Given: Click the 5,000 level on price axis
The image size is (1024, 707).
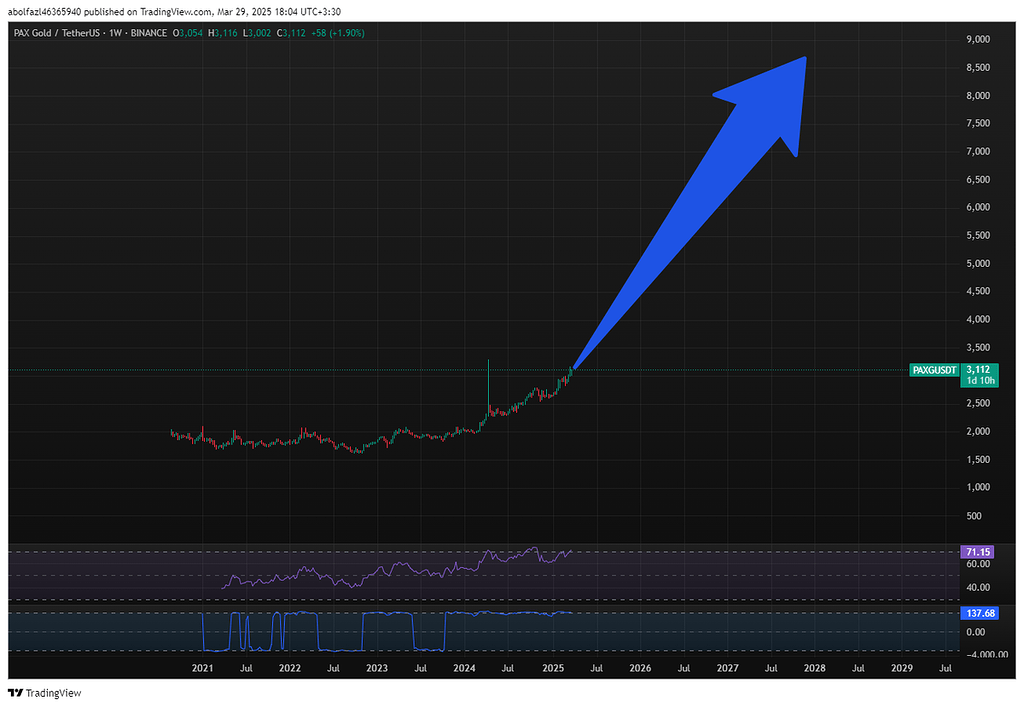Looking at the screenshot, I should 976,263.
